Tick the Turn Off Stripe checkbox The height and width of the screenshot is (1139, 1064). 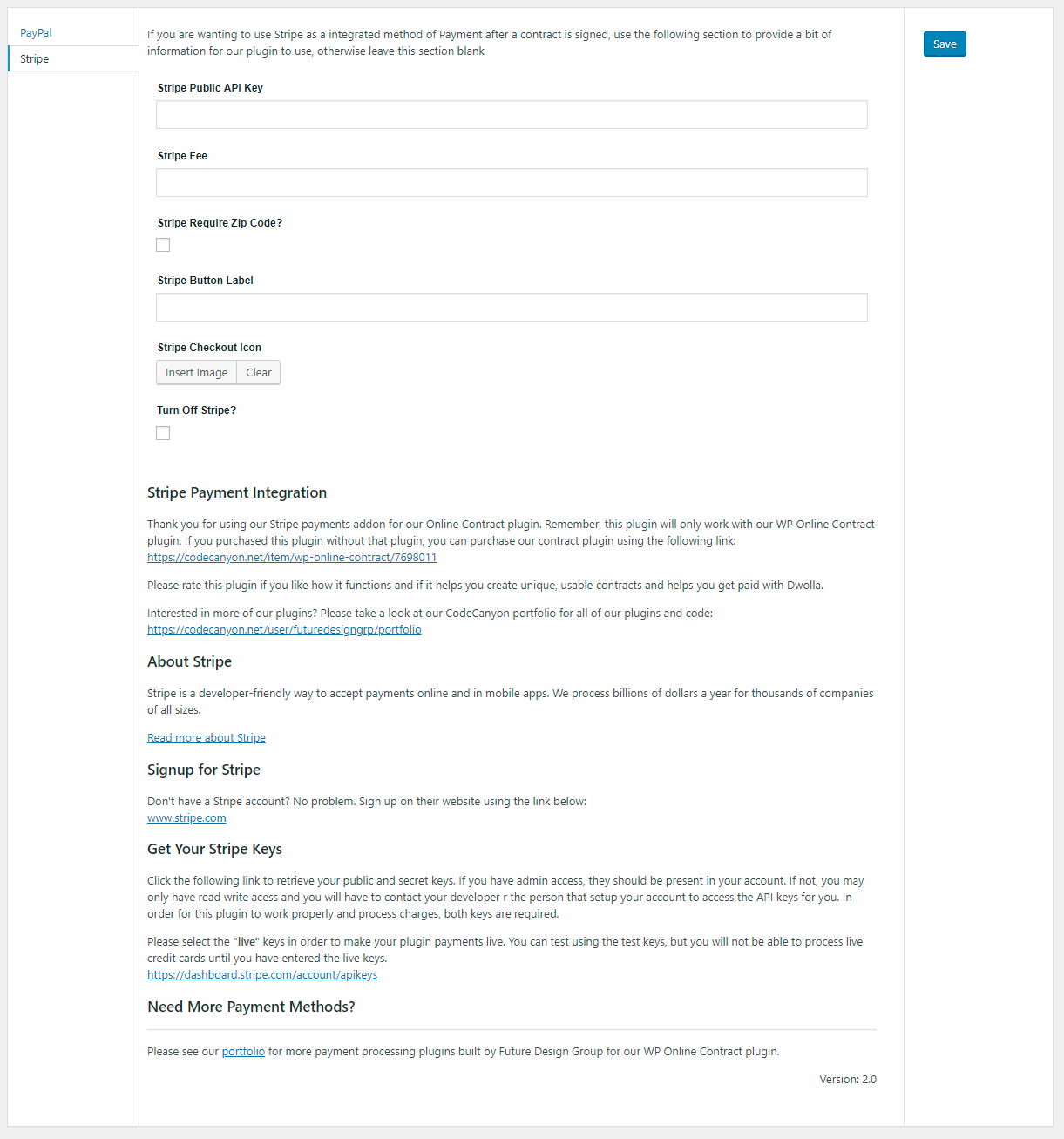pos(163,434)
